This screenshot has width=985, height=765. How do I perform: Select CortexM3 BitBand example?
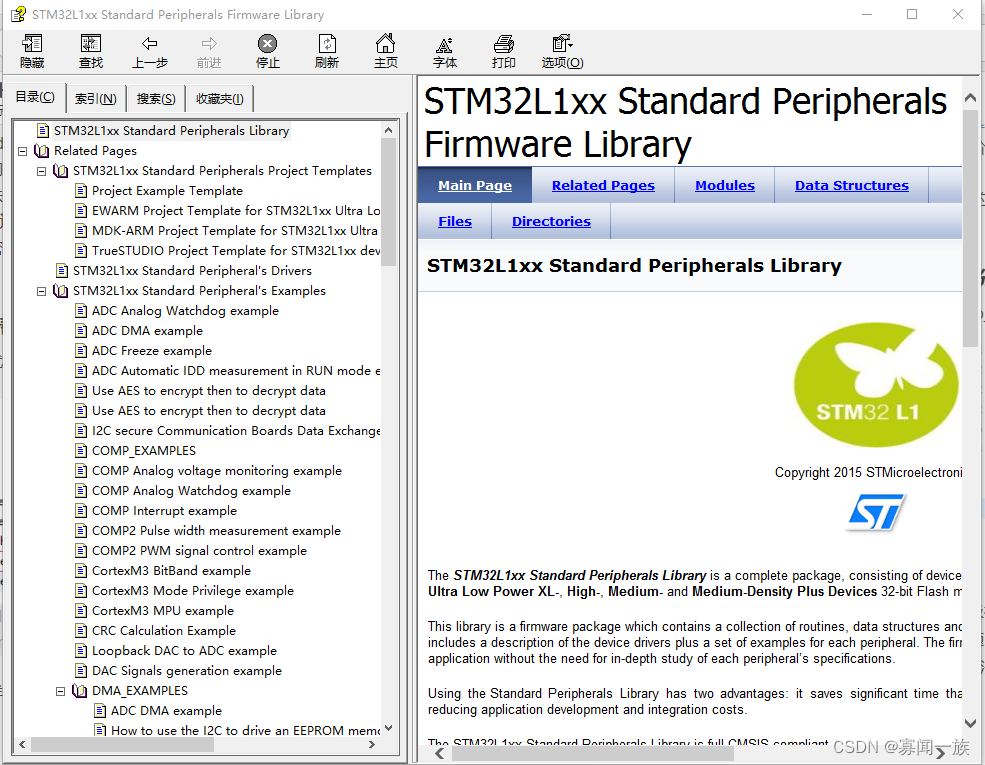tap(171, 570)
